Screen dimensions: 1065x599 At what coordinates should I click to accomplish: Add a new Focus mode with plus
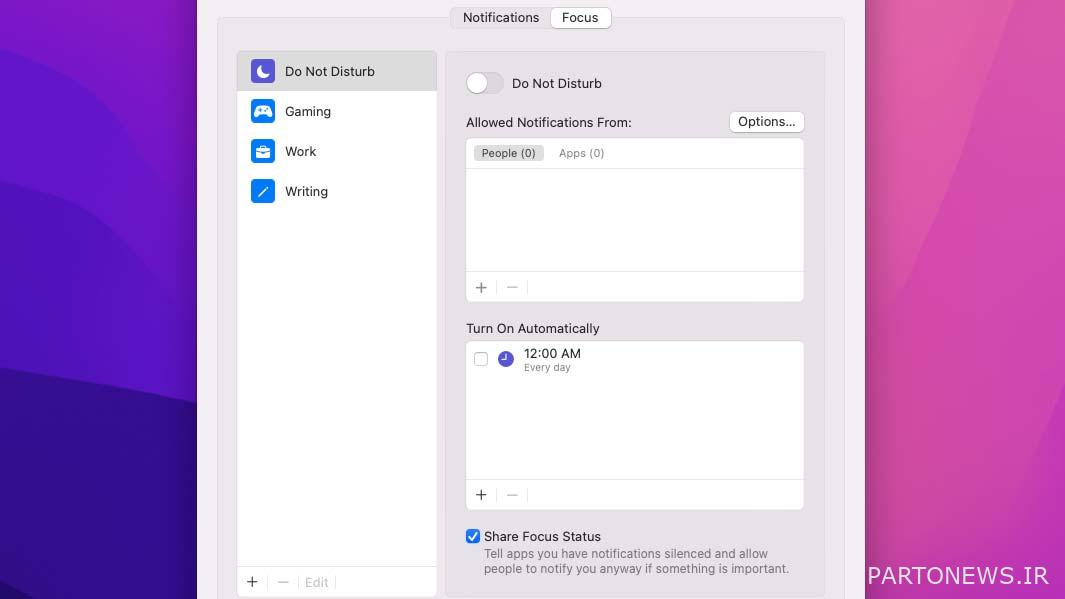[x=252, y=582]
